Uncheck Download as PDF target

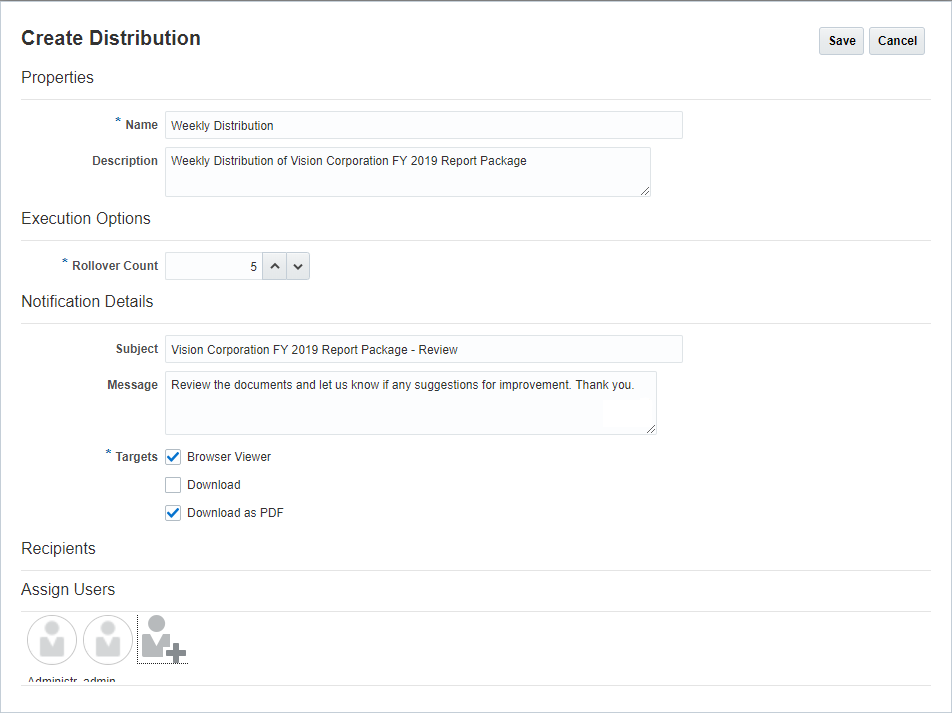173,513
